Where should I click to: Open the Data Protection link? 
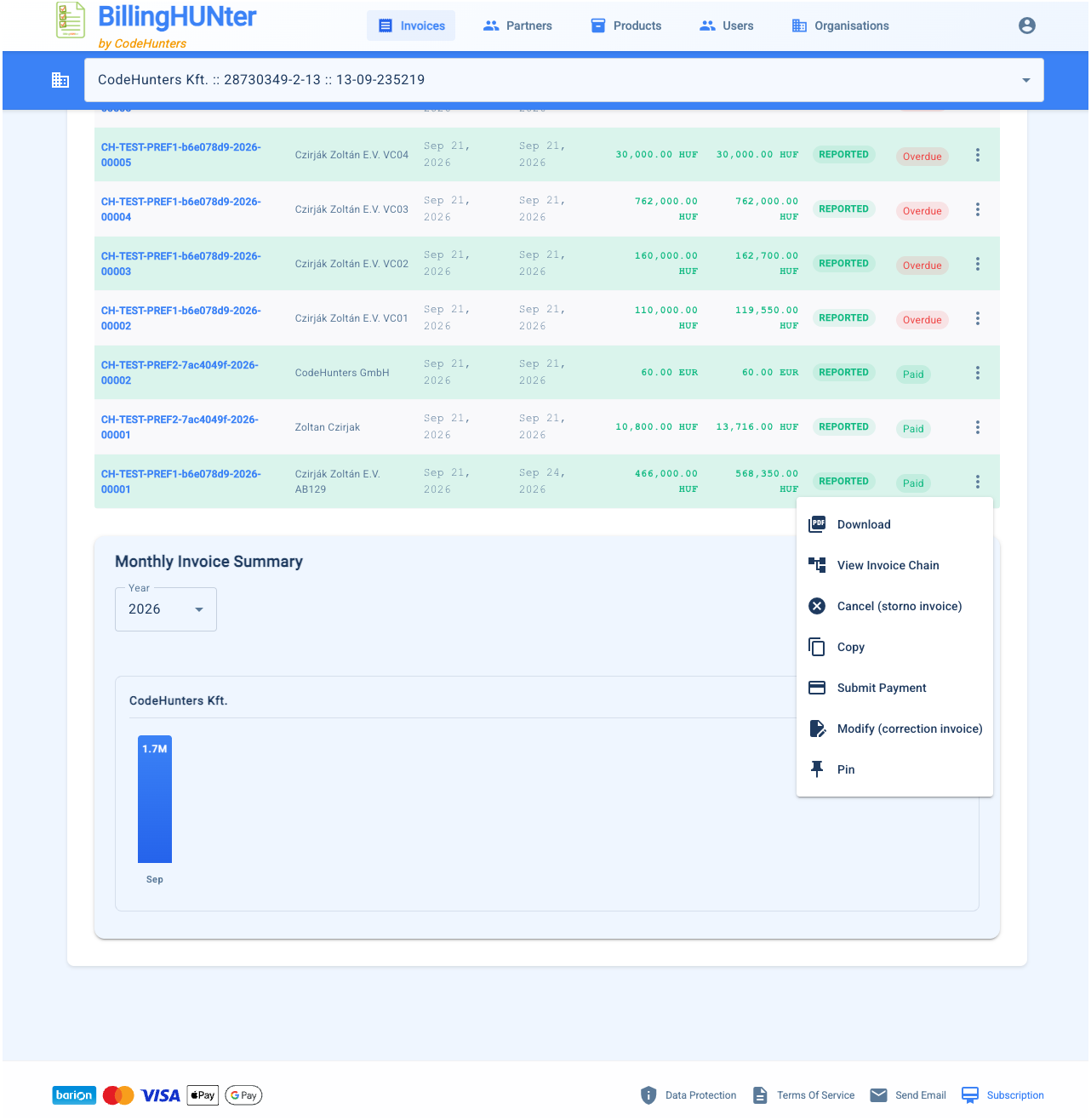(688, 1095)
